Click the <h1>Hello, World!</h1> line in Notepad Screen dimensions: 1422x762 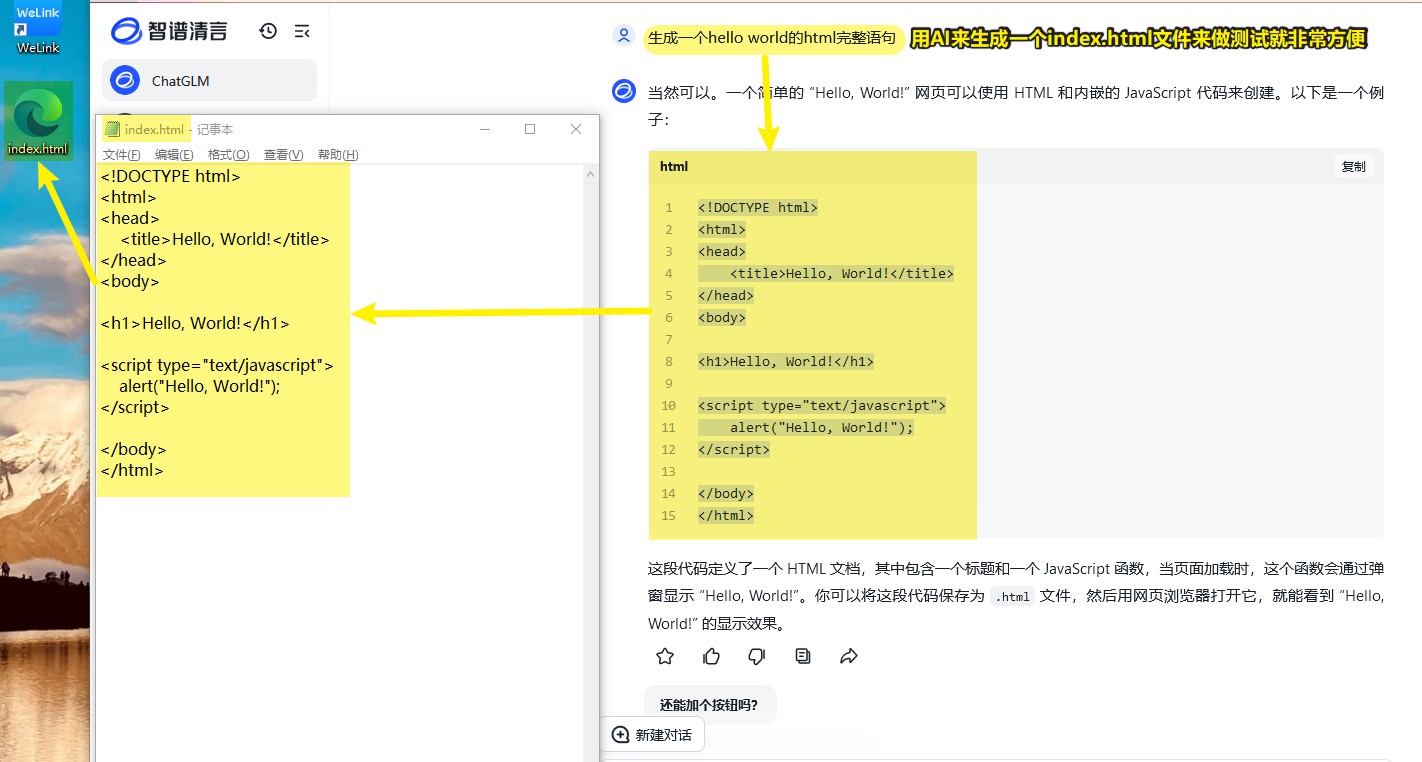pos(195,323)
